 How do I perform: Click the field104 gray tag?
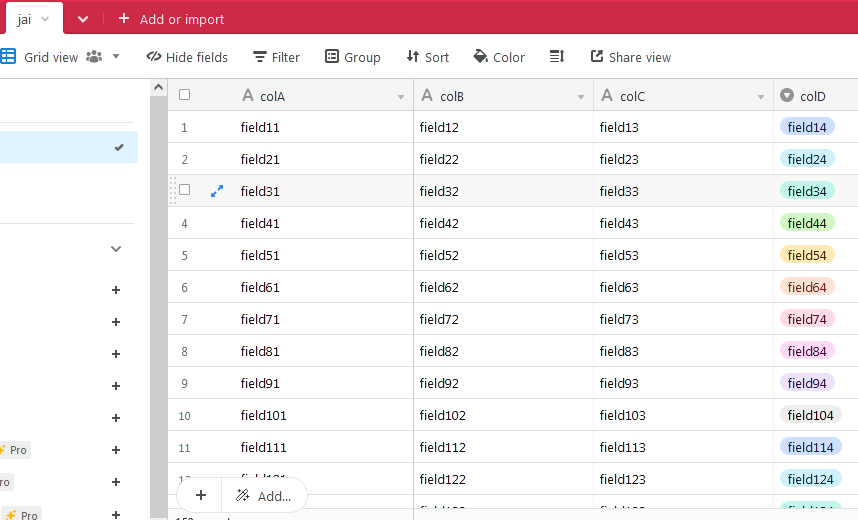(x=810, y=415)
